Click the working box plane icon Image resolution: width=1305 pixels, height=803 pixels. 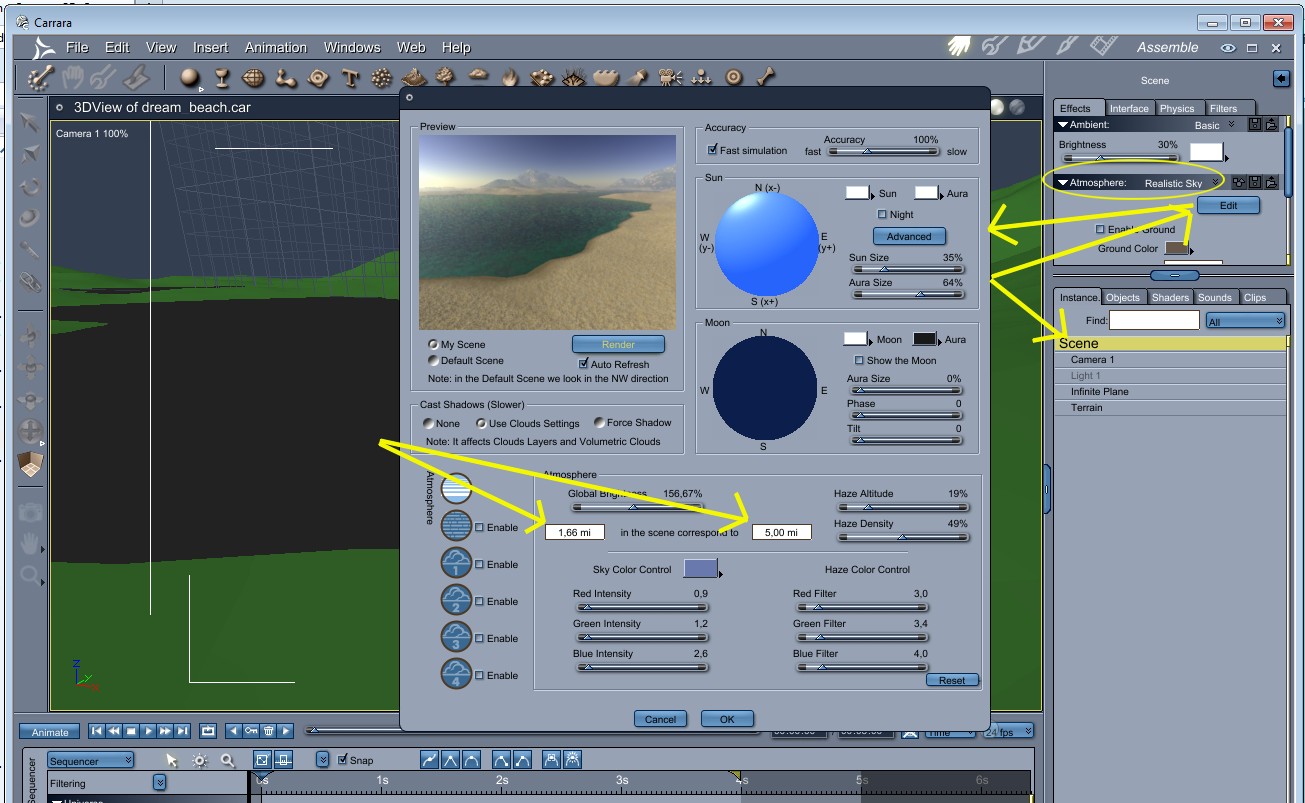[31, 464]
